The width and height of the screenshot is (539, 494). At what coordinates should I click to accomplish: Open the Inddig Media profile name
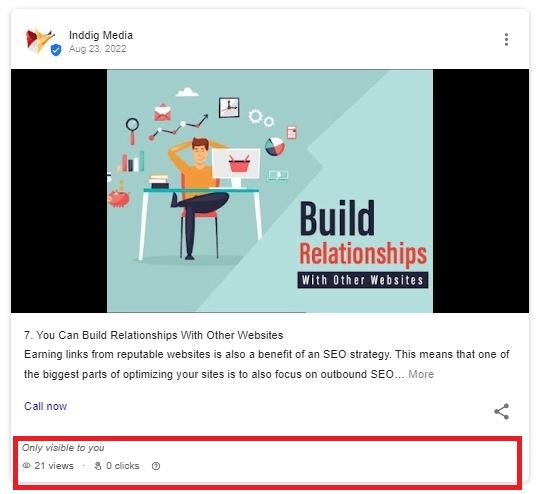coord(101,35)
